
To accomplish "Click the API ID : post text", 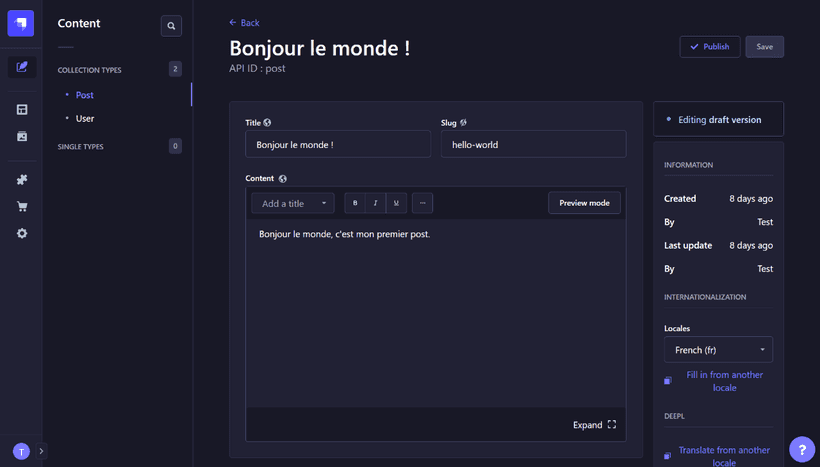I will click(257, 69).
